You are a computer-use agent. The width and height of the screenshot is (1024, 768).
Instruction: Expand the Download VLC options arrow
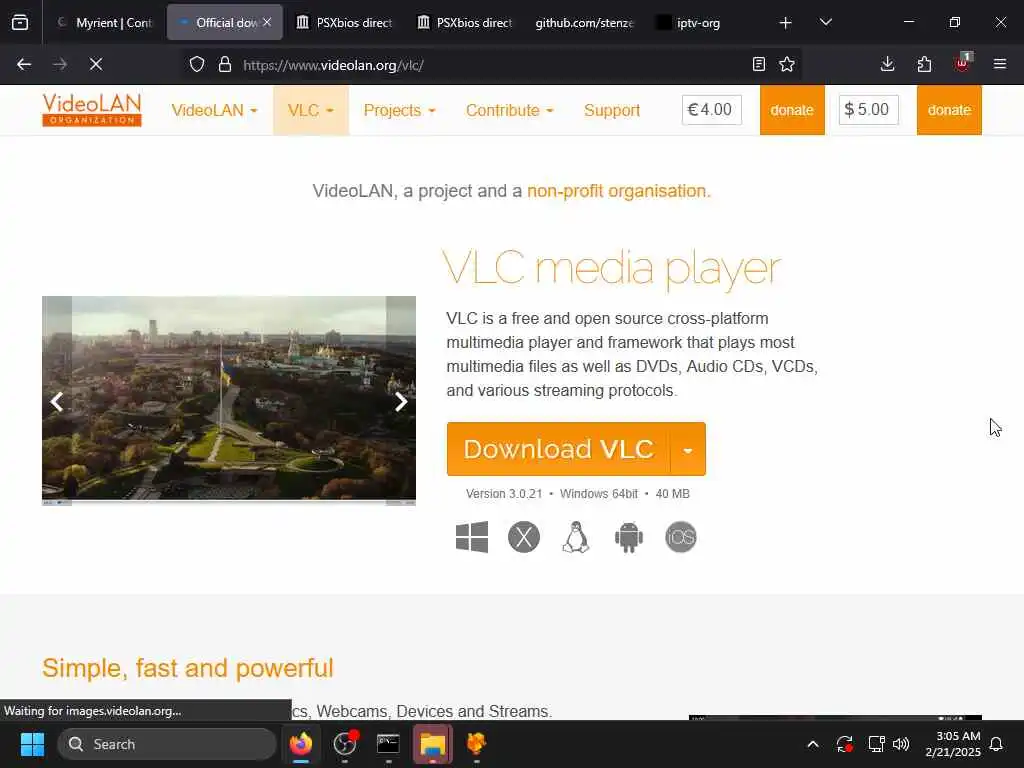688,449
